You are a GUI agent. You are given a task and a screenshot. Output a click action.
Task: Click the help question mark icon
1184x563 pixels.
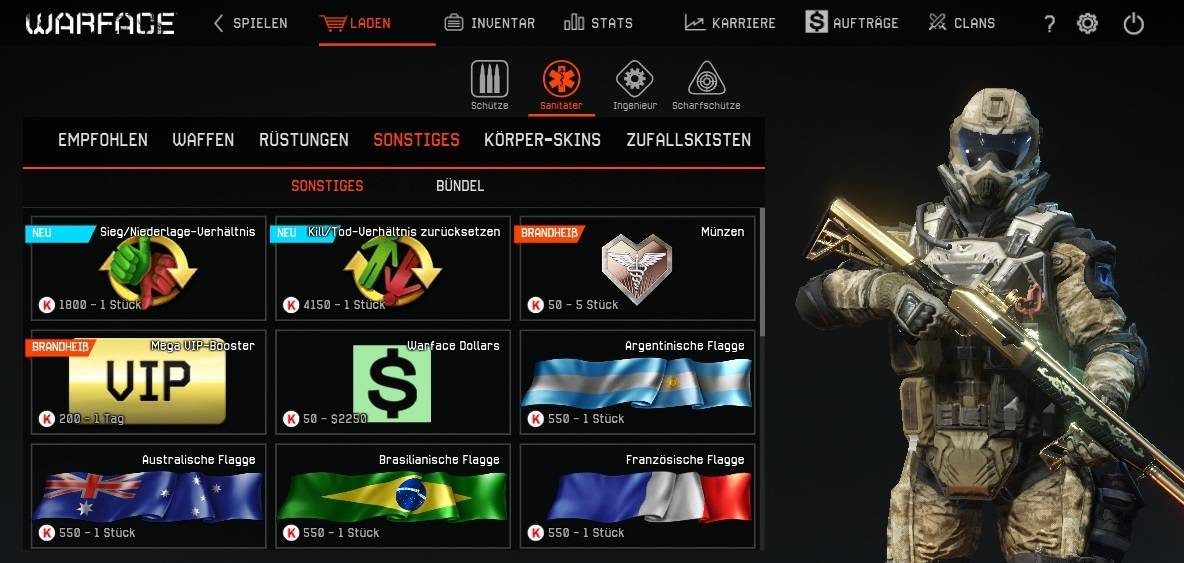(x=1050, y=23)
